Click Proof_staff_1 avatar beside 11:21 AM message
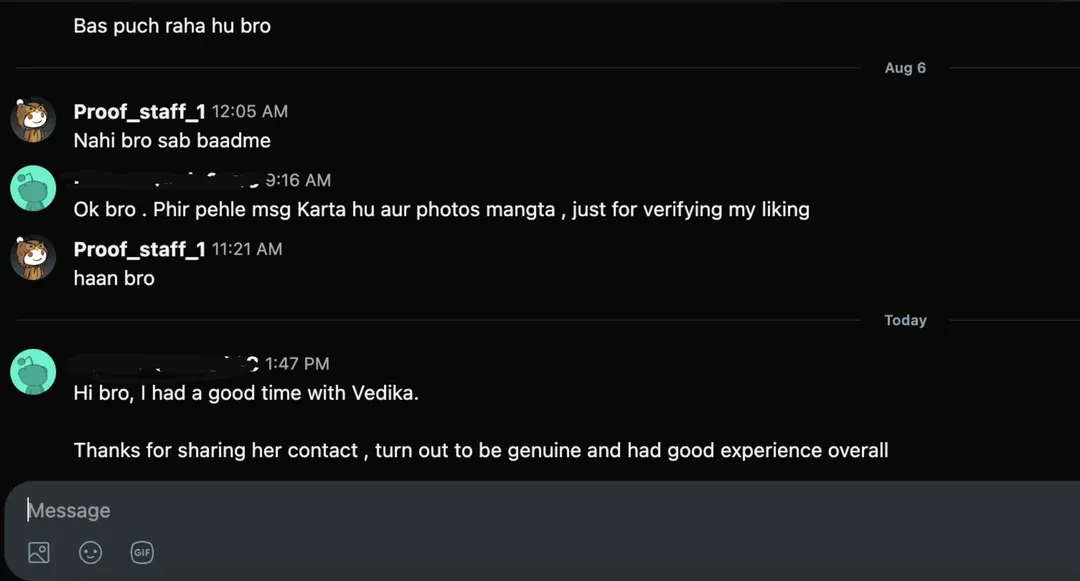 pos(32,258)
